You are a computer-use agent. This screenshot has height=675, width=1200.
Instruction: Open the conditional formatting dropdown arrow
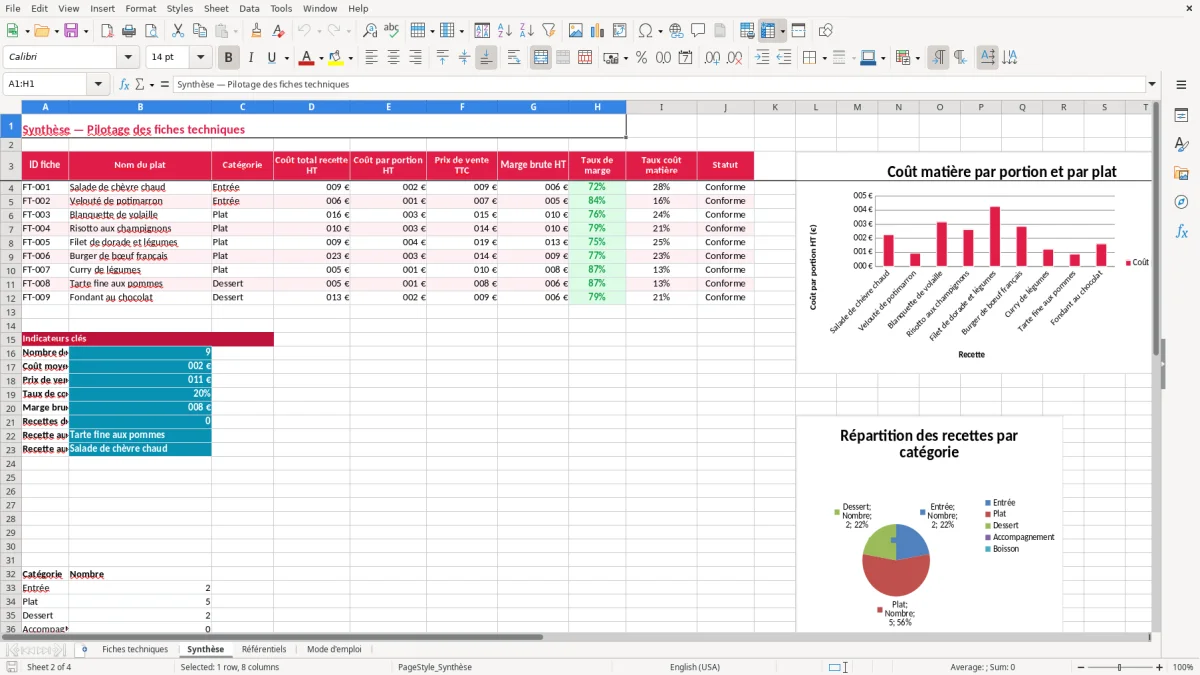917,58
